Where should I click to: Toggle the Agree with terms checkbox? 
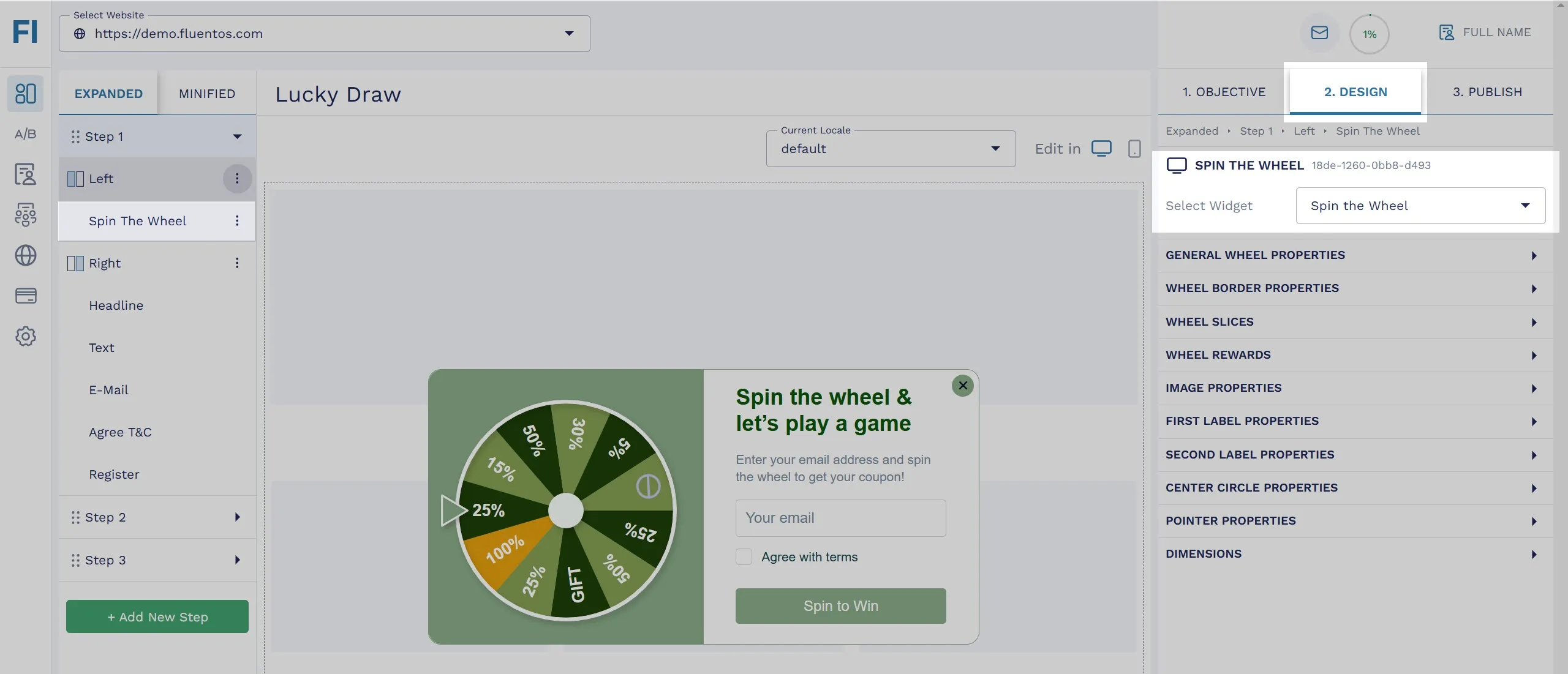coord(744,556)
